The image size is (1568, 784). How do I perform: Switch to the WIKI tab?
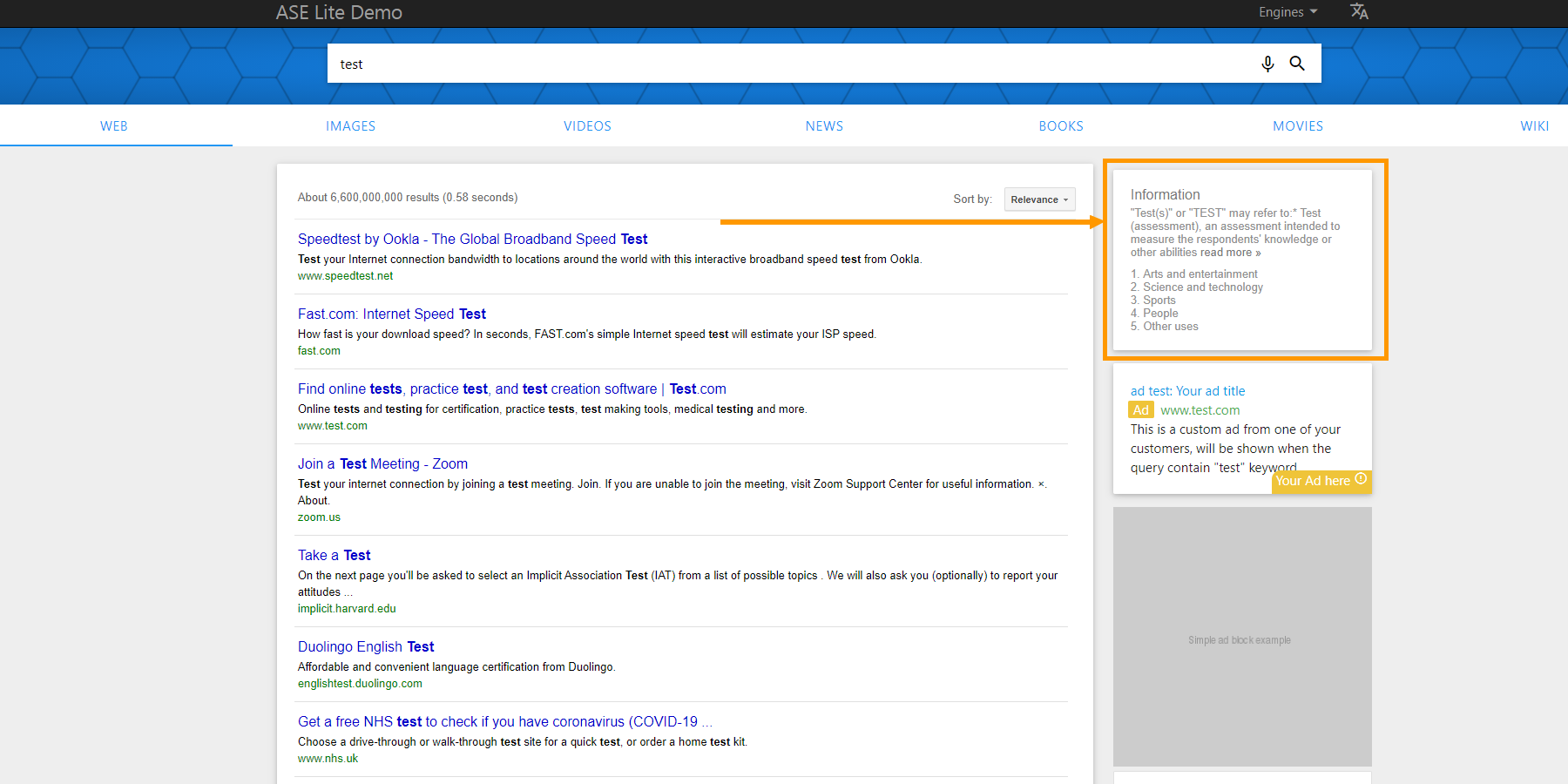point(1535,126)
